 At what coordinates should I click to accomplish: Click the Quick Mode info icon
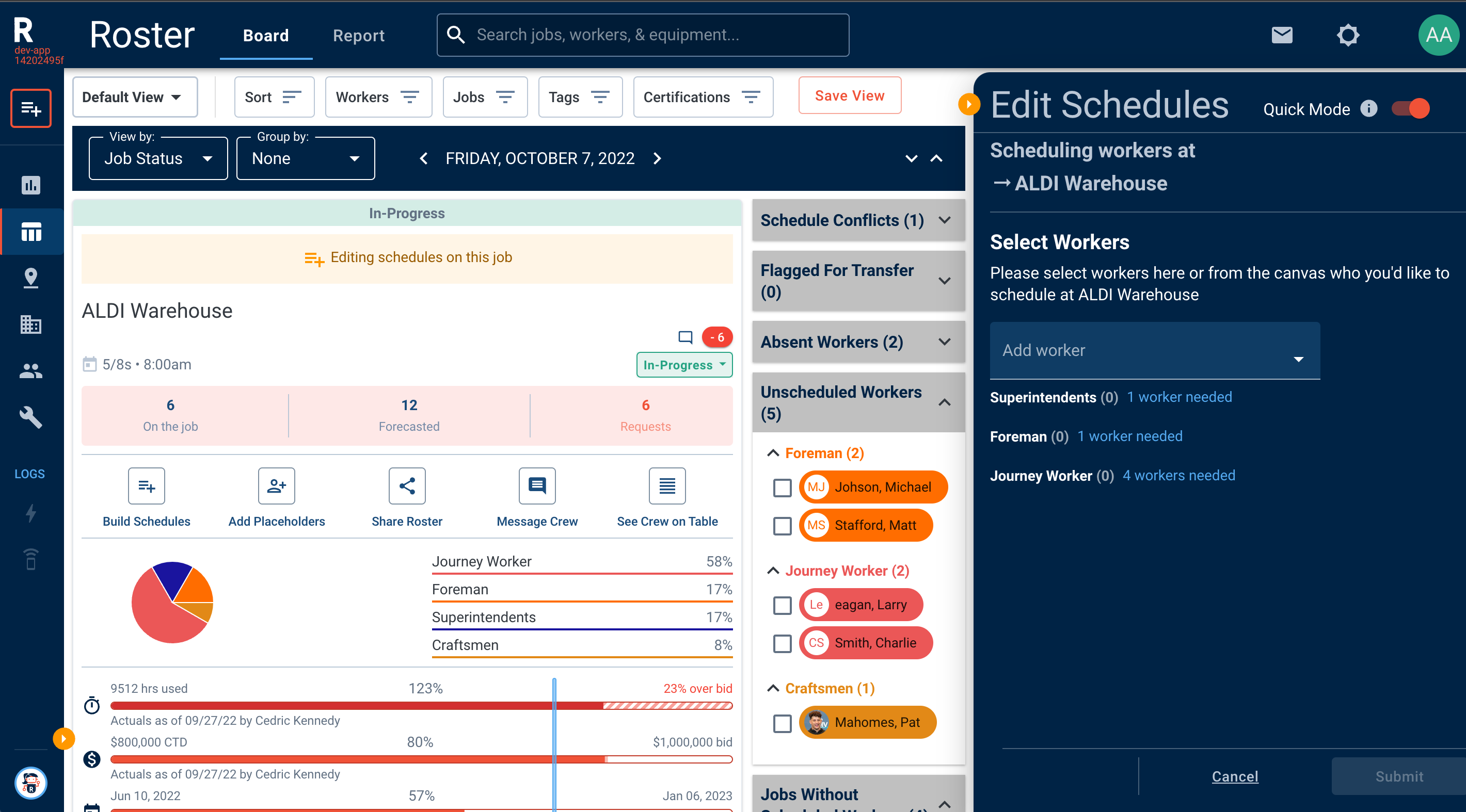(x=1368, y=108)
